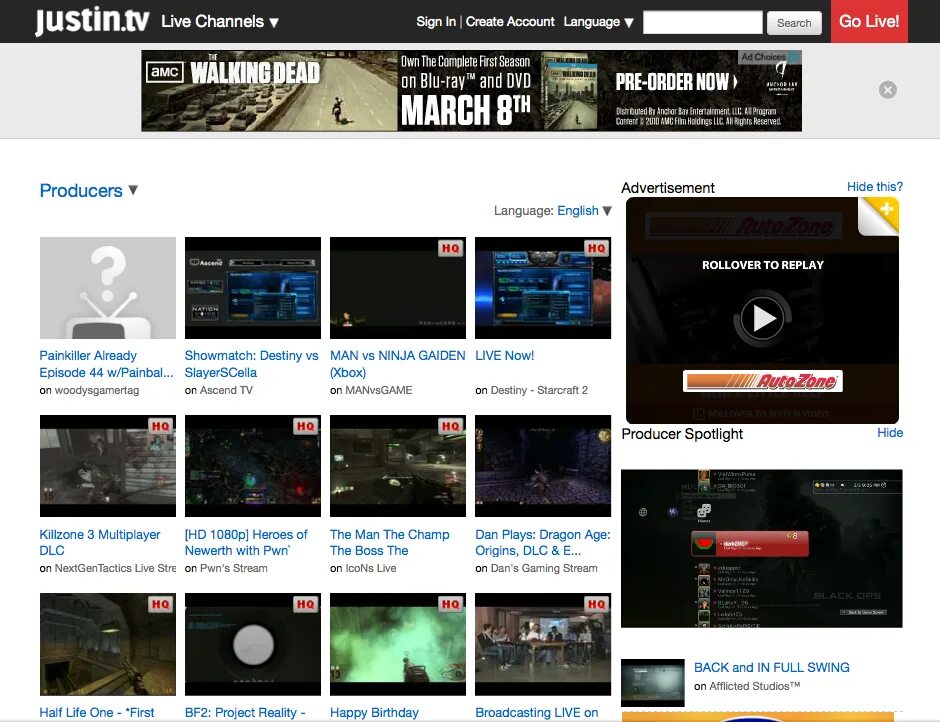Click the Ascend TV channel name
Image resolution: width=940 pixels, height=722 pixels.
tap(226, 390)
